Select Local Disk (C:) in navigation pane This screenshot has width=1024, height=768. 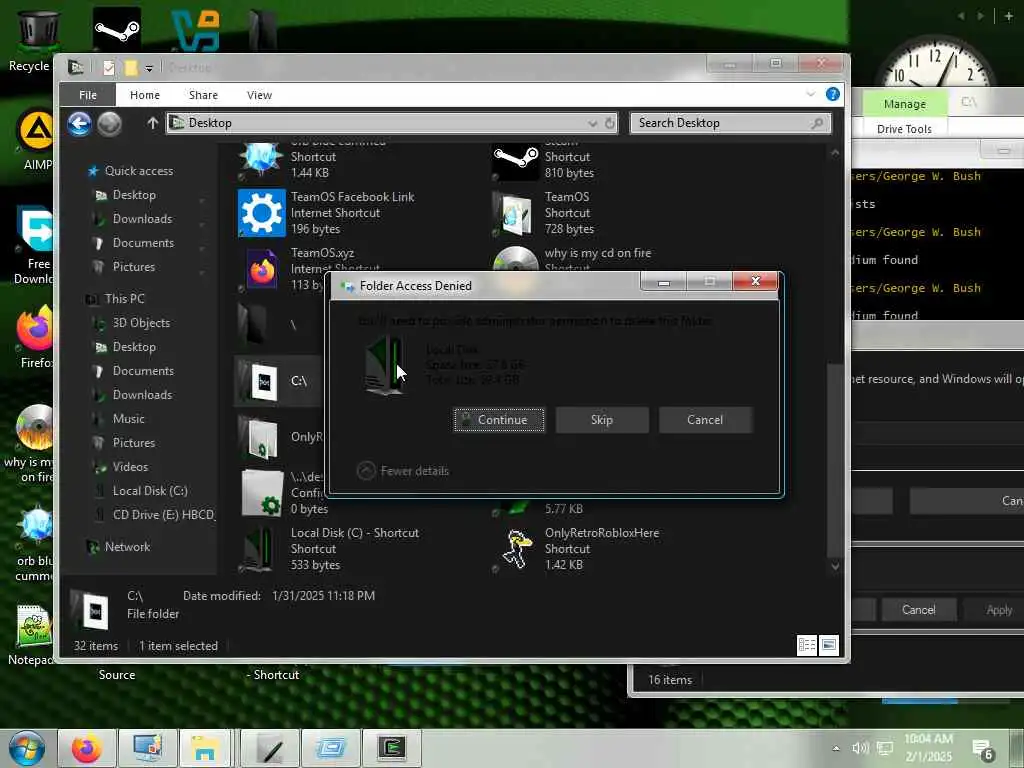(x=150, y=491)
